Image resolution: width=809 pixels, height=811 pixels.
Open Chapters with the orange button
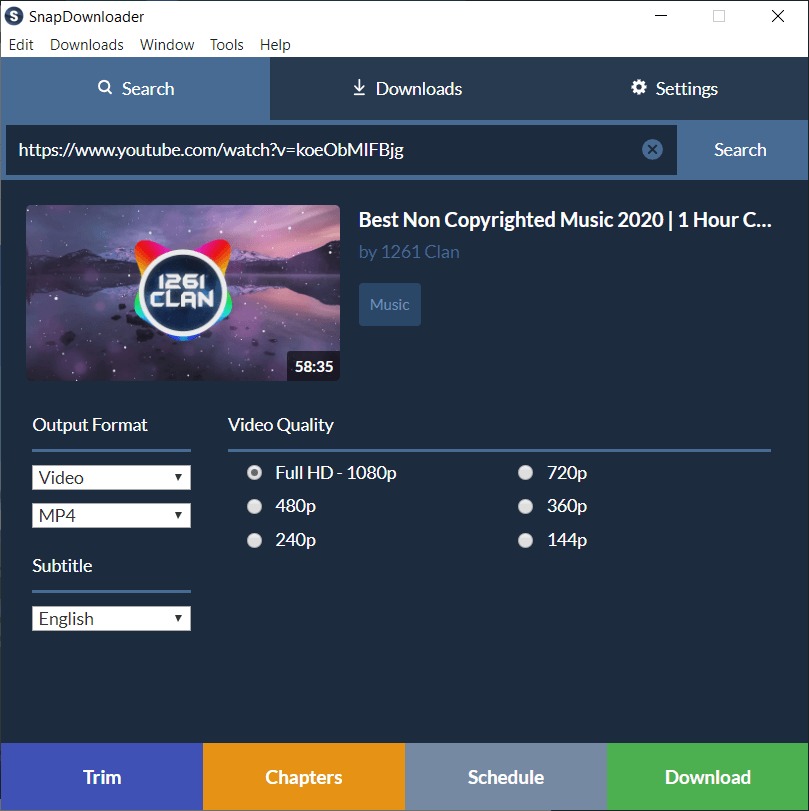[x=304, y=777]
